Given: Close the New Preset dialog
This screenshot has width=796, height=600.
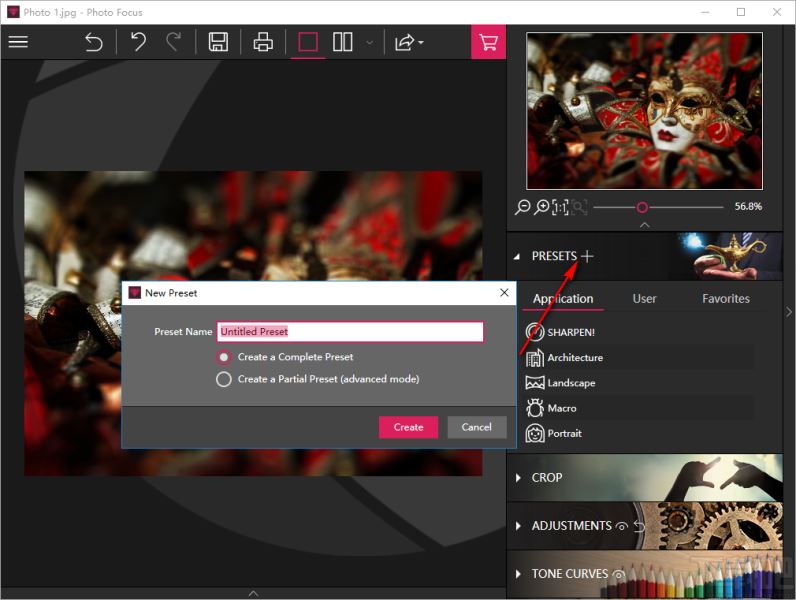Looking at the screenshot, I should (504, 292).
